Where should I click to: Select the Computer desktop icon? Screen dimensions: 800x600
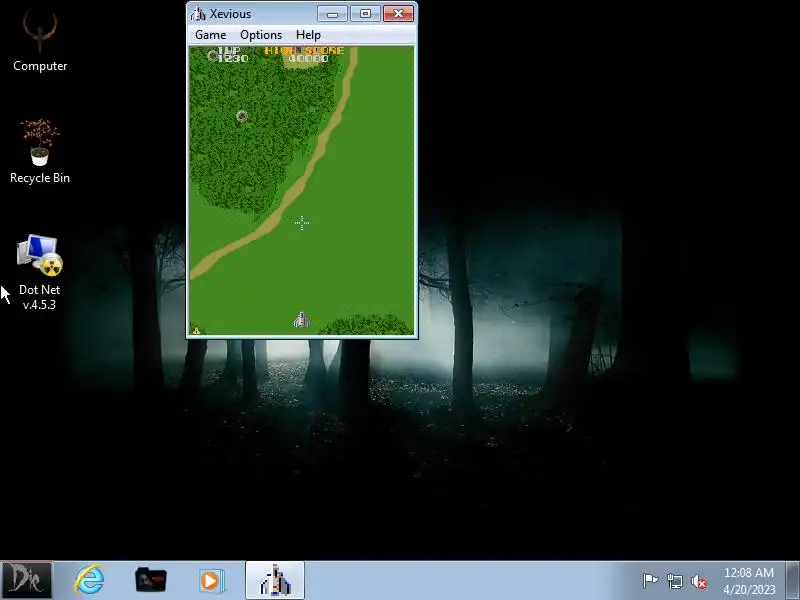pyautogui.click(x=40, y=42)
